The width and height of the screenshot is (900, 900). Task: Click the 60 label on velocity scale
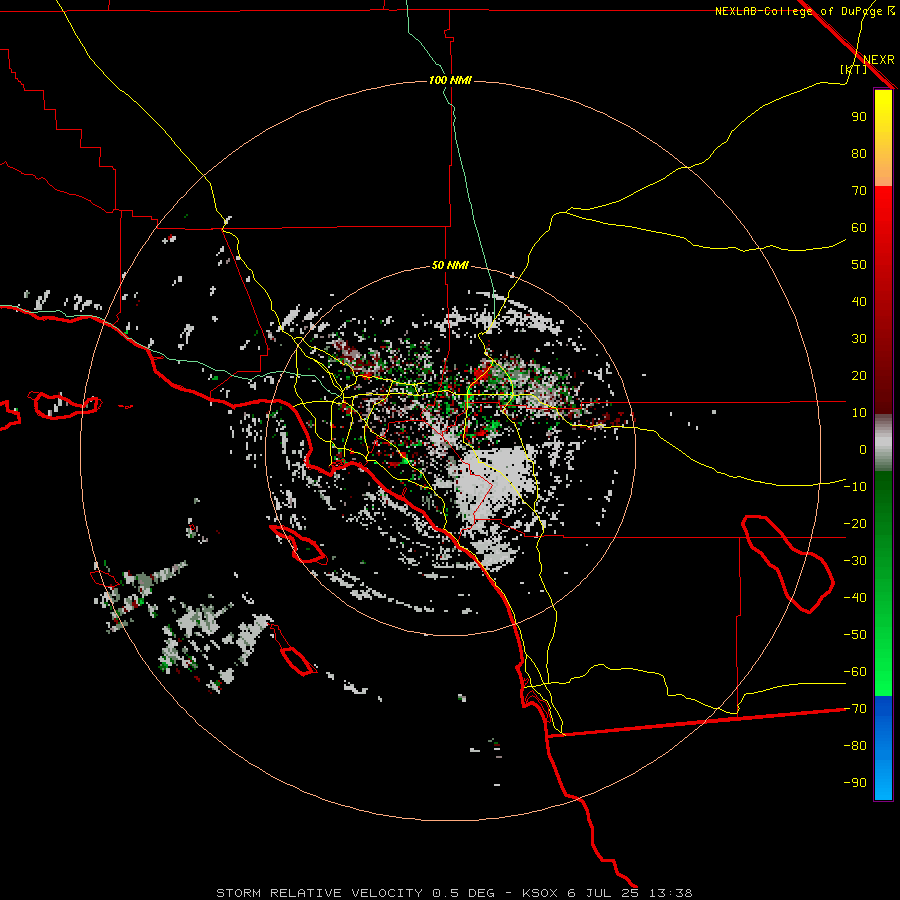click(859, 228)
